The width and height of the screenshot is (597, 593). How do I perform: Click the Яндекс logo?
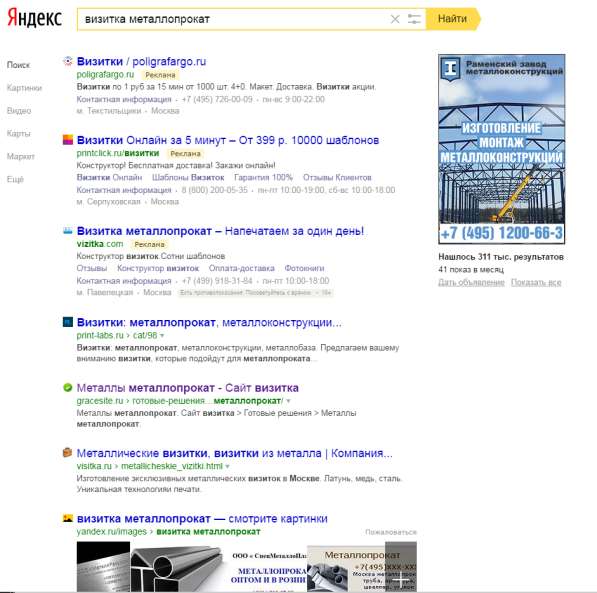click(34, 18)
